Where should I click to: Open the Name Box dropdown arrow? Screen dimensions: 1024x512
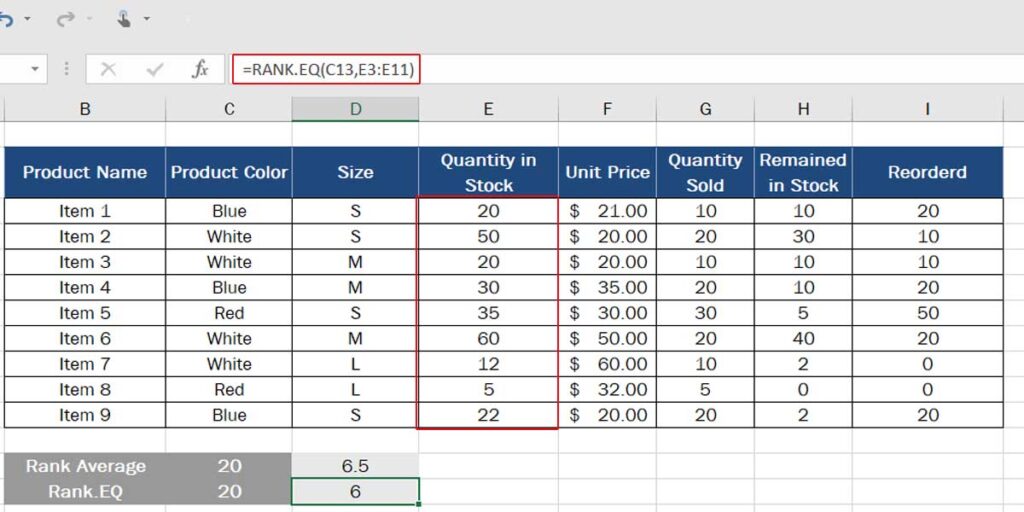click(35, 69)
